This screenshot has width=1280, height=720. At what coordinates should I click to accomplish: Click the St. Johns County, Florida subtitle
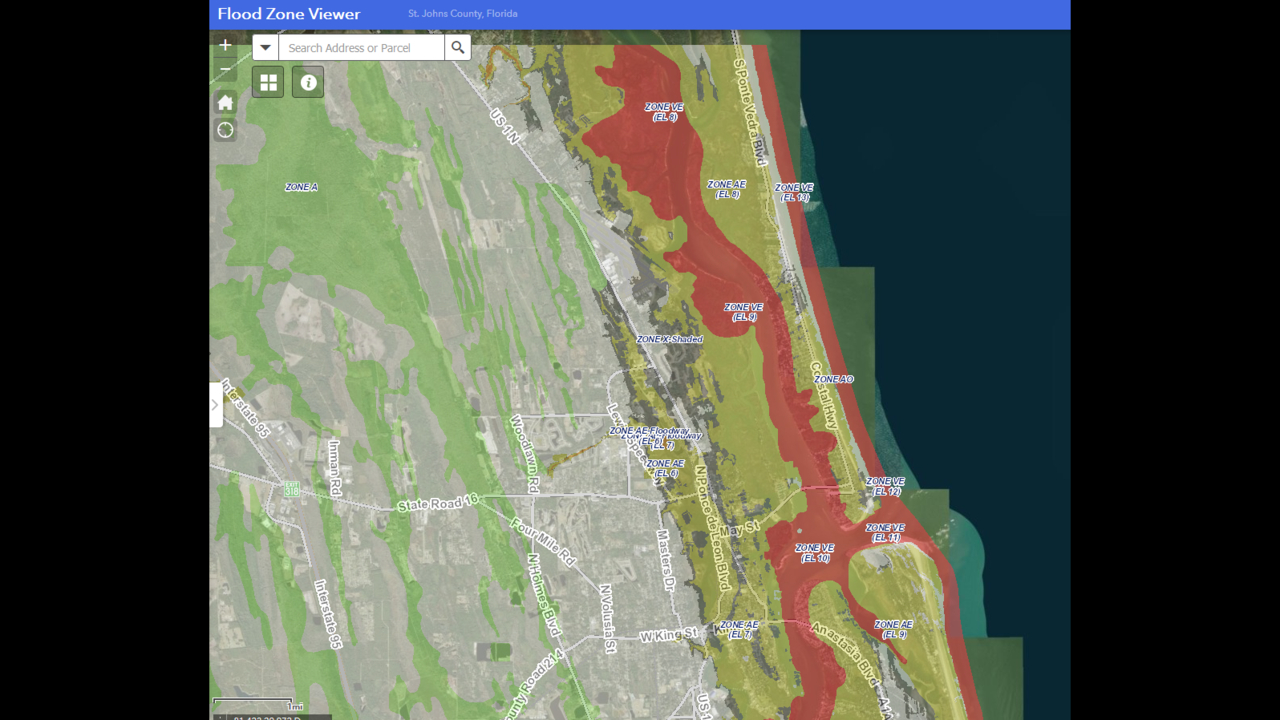(462, 14)
